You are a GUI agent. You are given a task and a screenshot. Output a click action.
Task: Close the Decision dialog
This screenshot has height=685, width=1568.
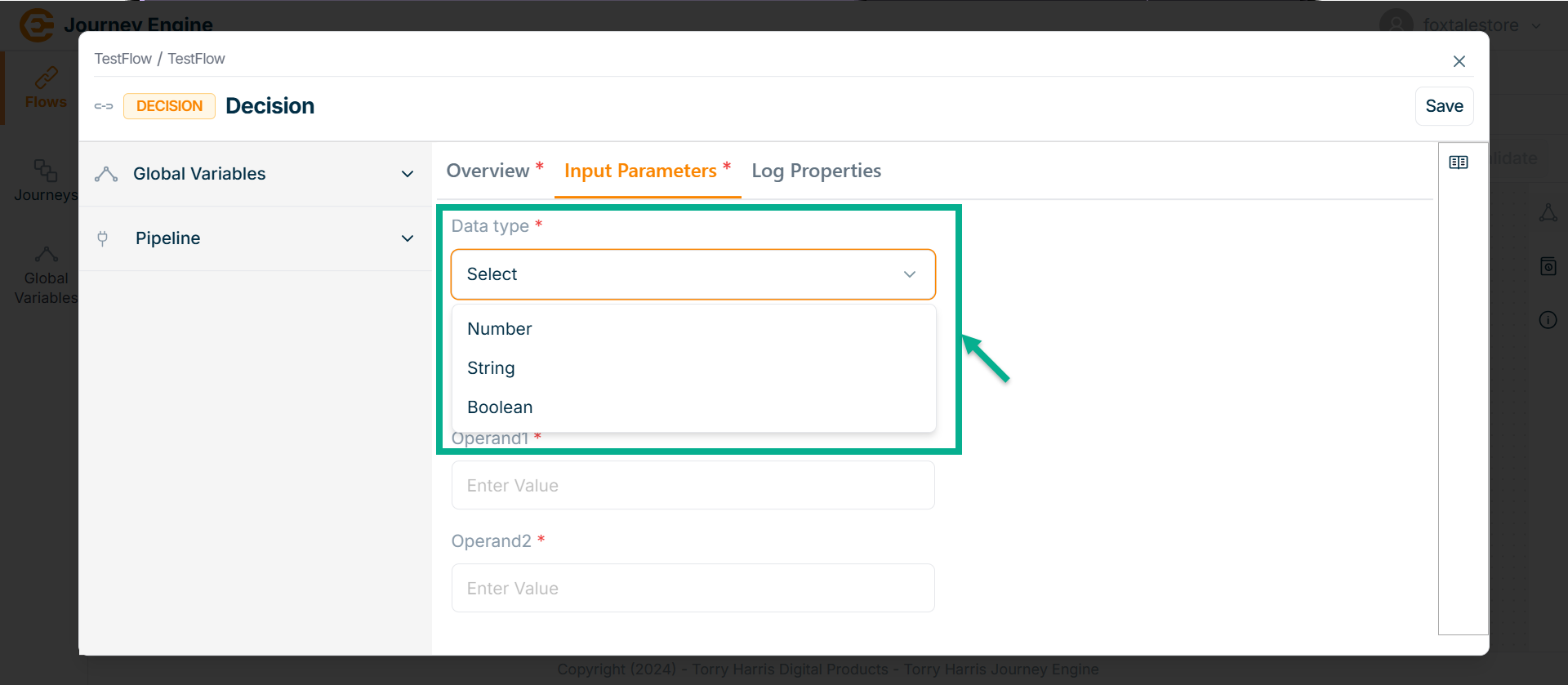click(x=1459, y=61)
